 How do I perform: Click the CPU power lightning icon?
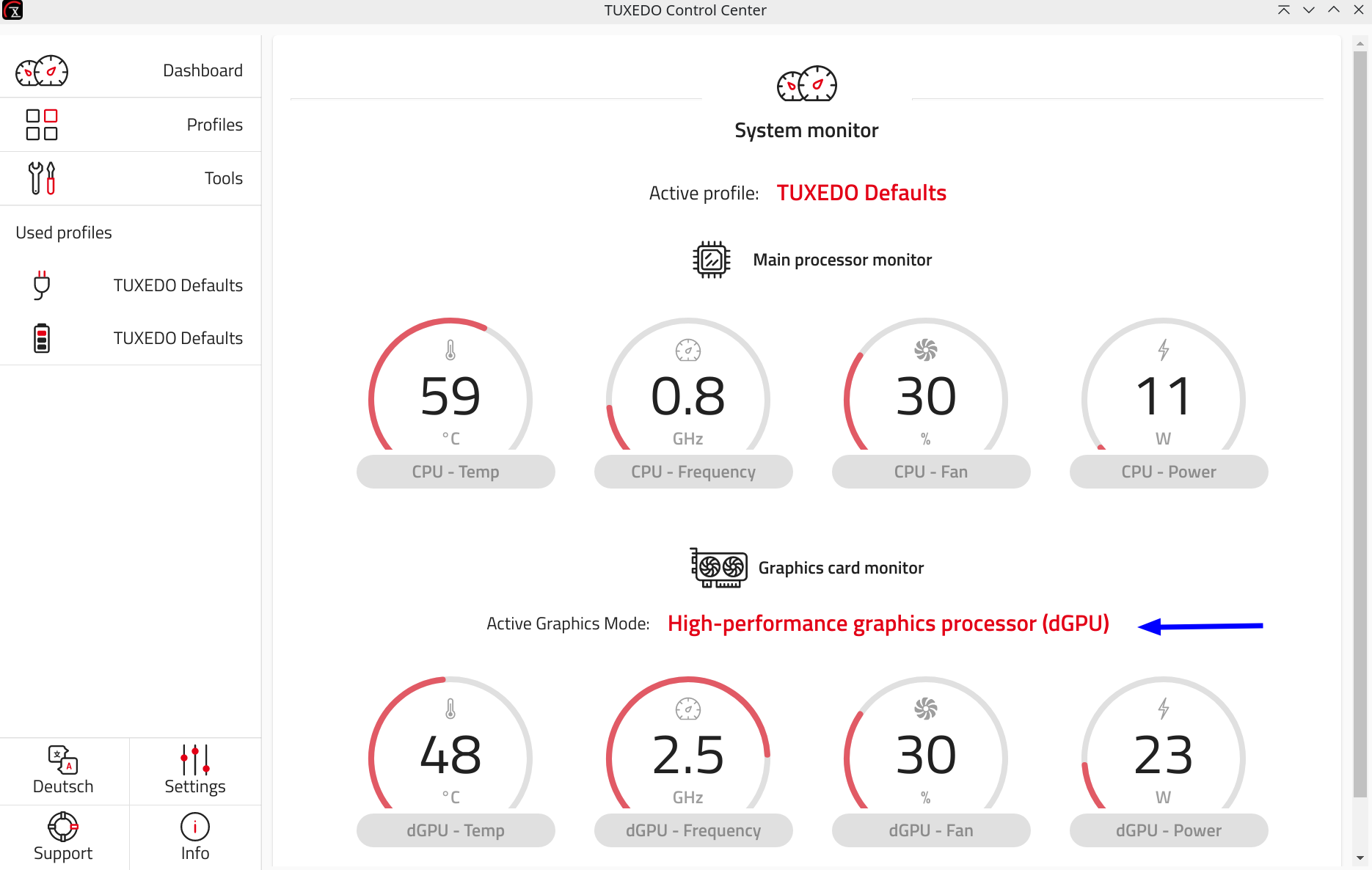click(x=1164, y=350)
